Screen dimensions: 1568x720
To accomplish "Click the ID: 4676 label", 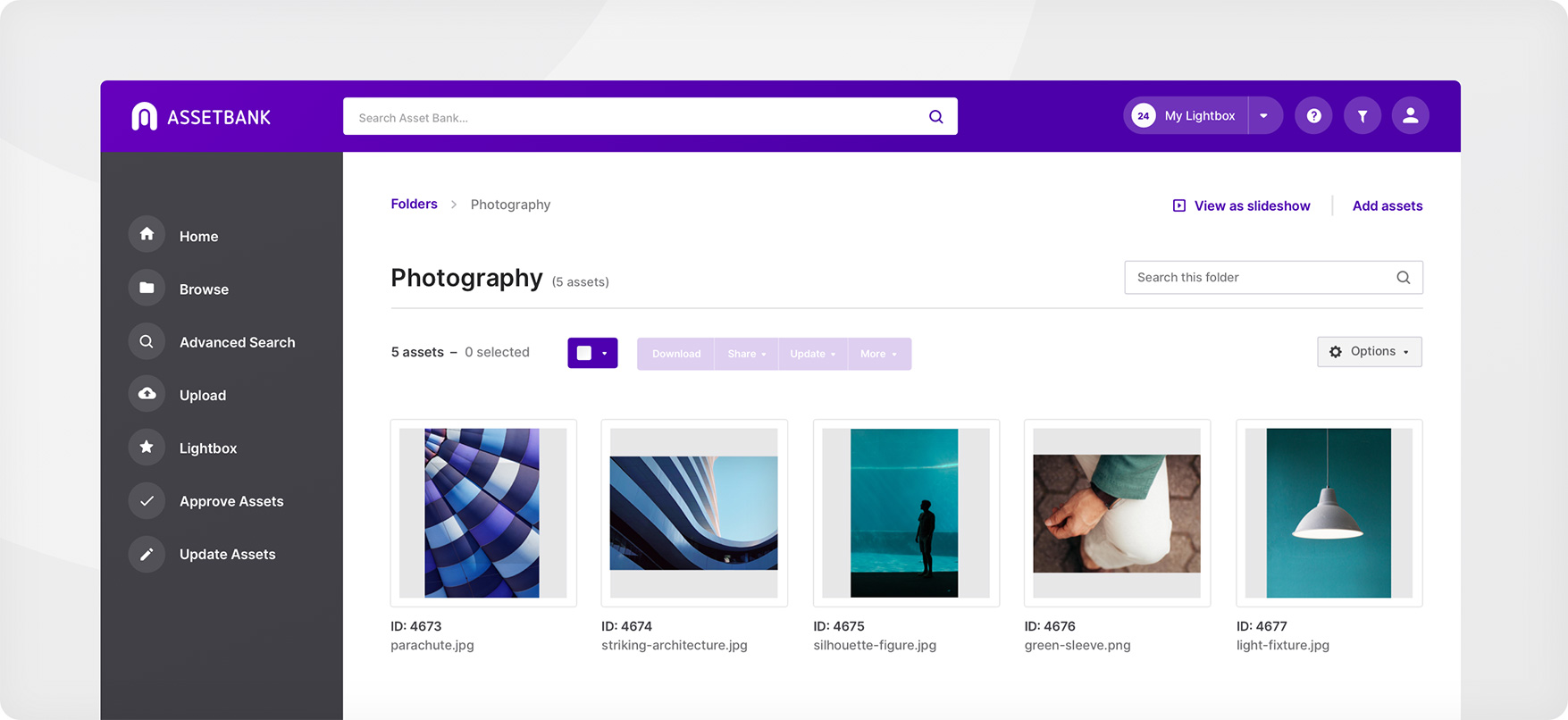I will pyautogui.click(x=1049, y=626).
